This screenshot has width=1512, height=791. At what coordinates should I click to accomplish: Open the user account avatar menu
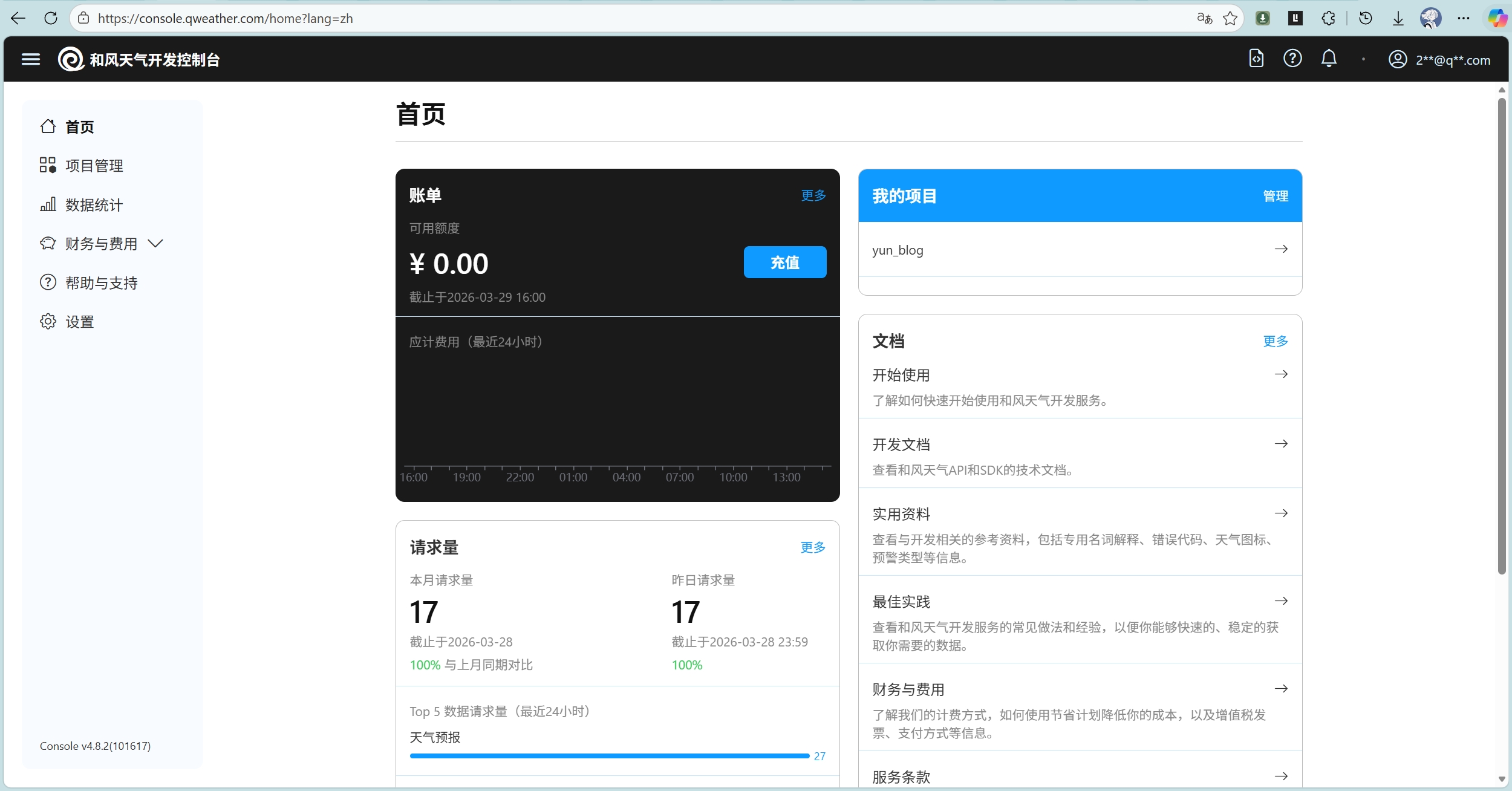click(x=1397, y=59)
